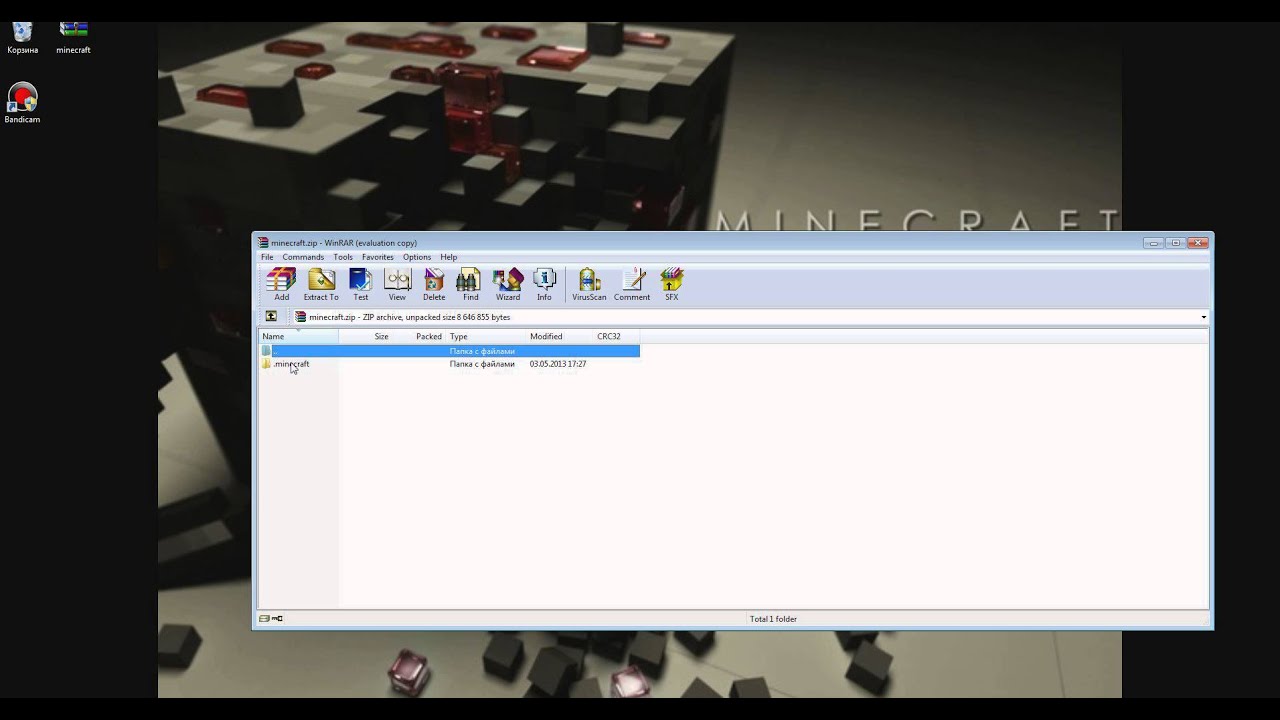This screenshot has height=720, width=1280.
Task: Open the Options menu
Action: (417, 257)
